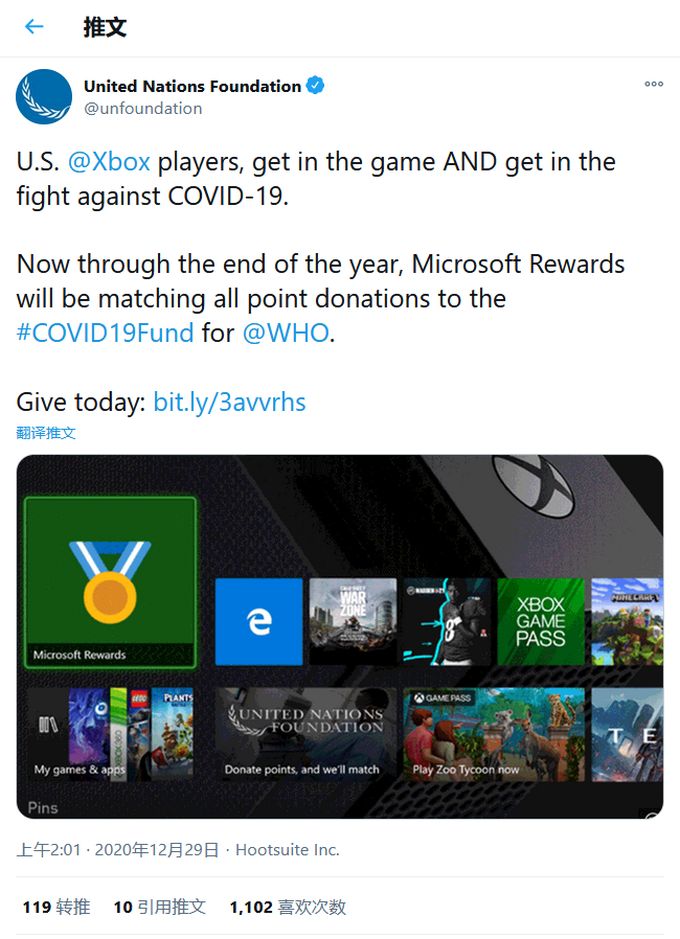Select the United Nations Foundation donate tile
This screenshot has width=680, height=939.
click(x=306, y=734)
